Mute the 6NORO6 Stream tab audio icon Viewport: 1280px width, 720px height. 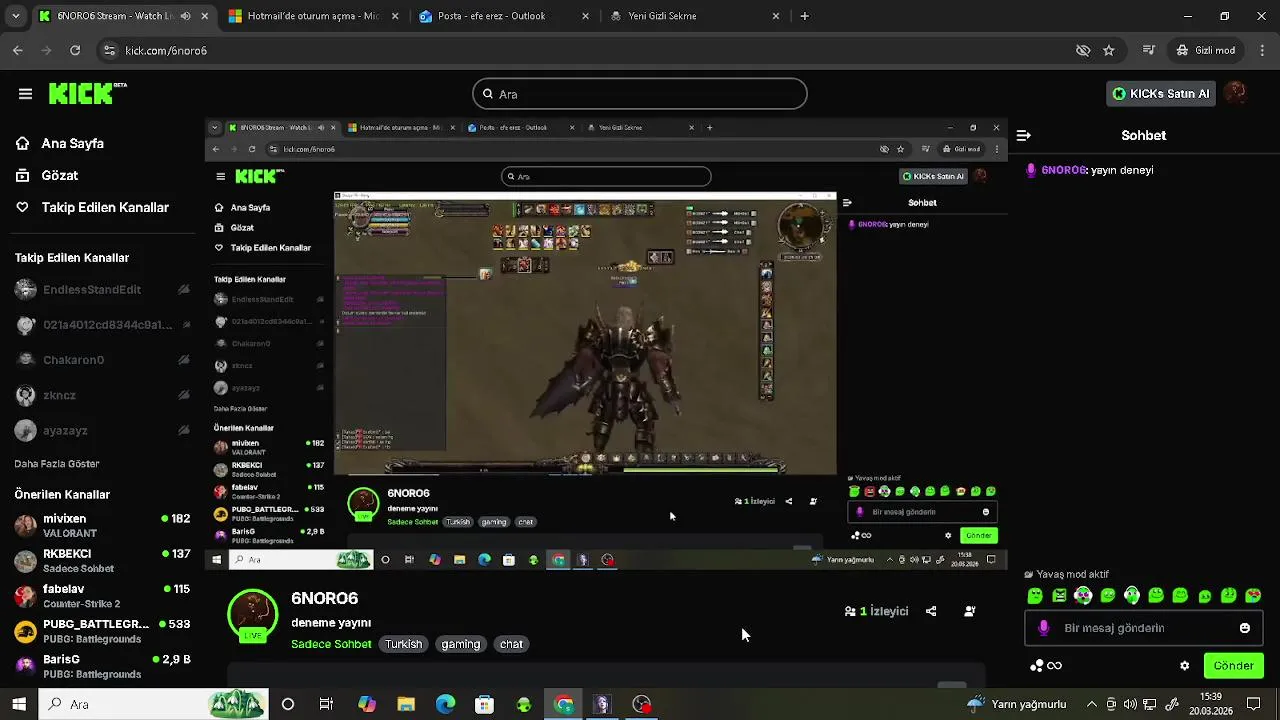(185, 16)
